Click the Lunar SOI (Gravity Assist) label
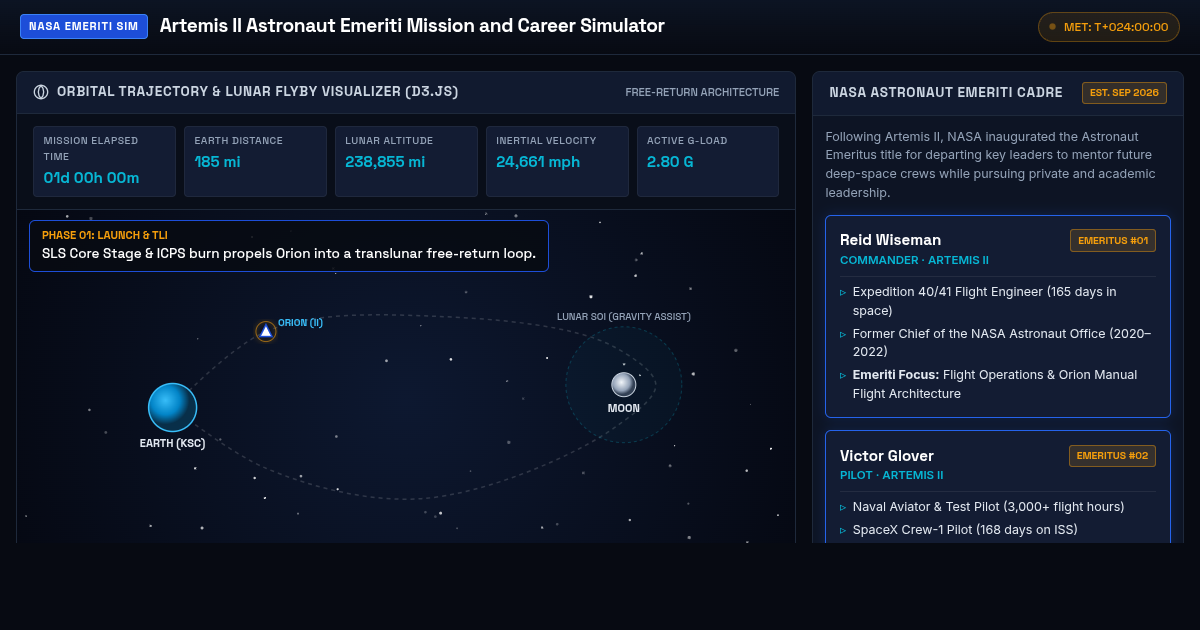The image size is (1200, 630). click(624, 317)
